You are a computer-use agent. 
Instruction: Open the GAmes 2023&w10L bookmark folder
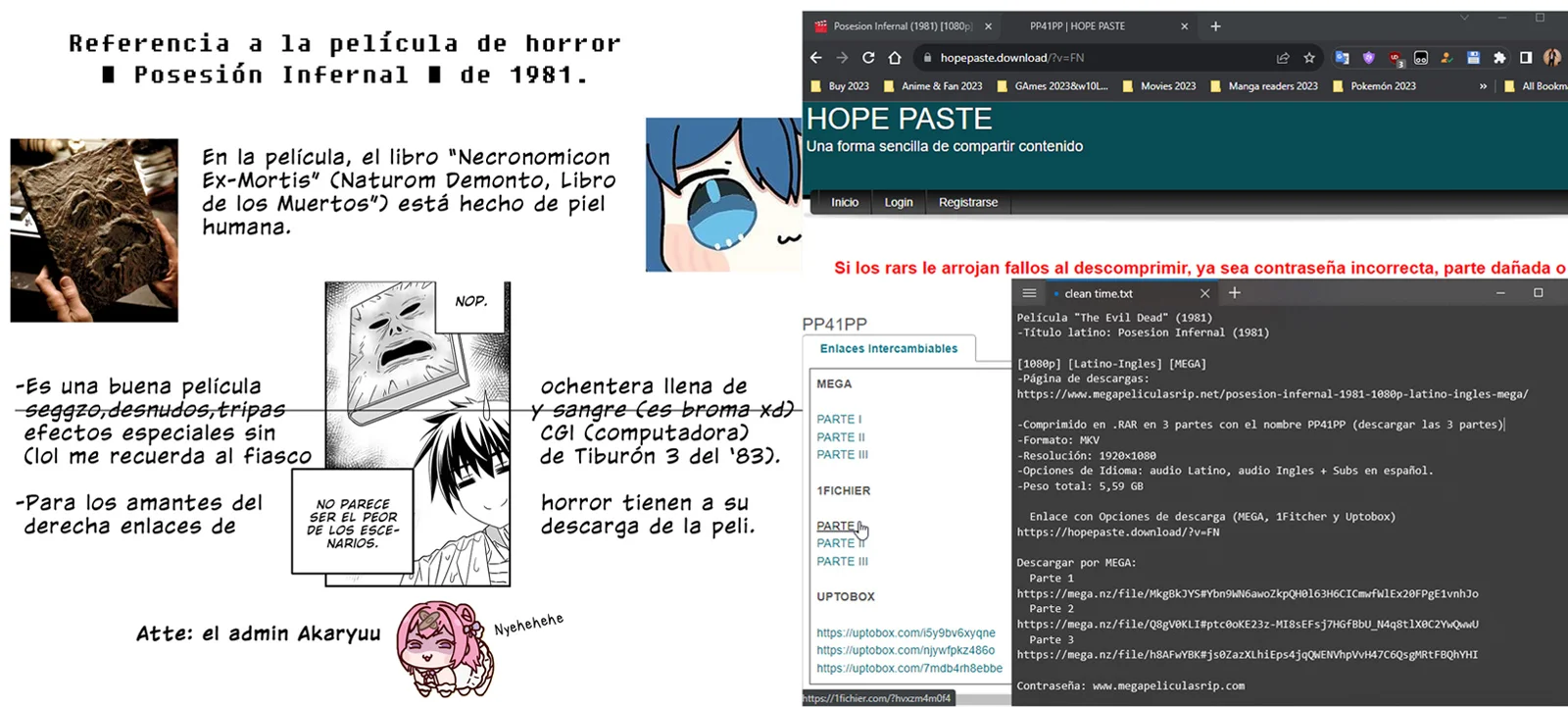(1053, 86)
